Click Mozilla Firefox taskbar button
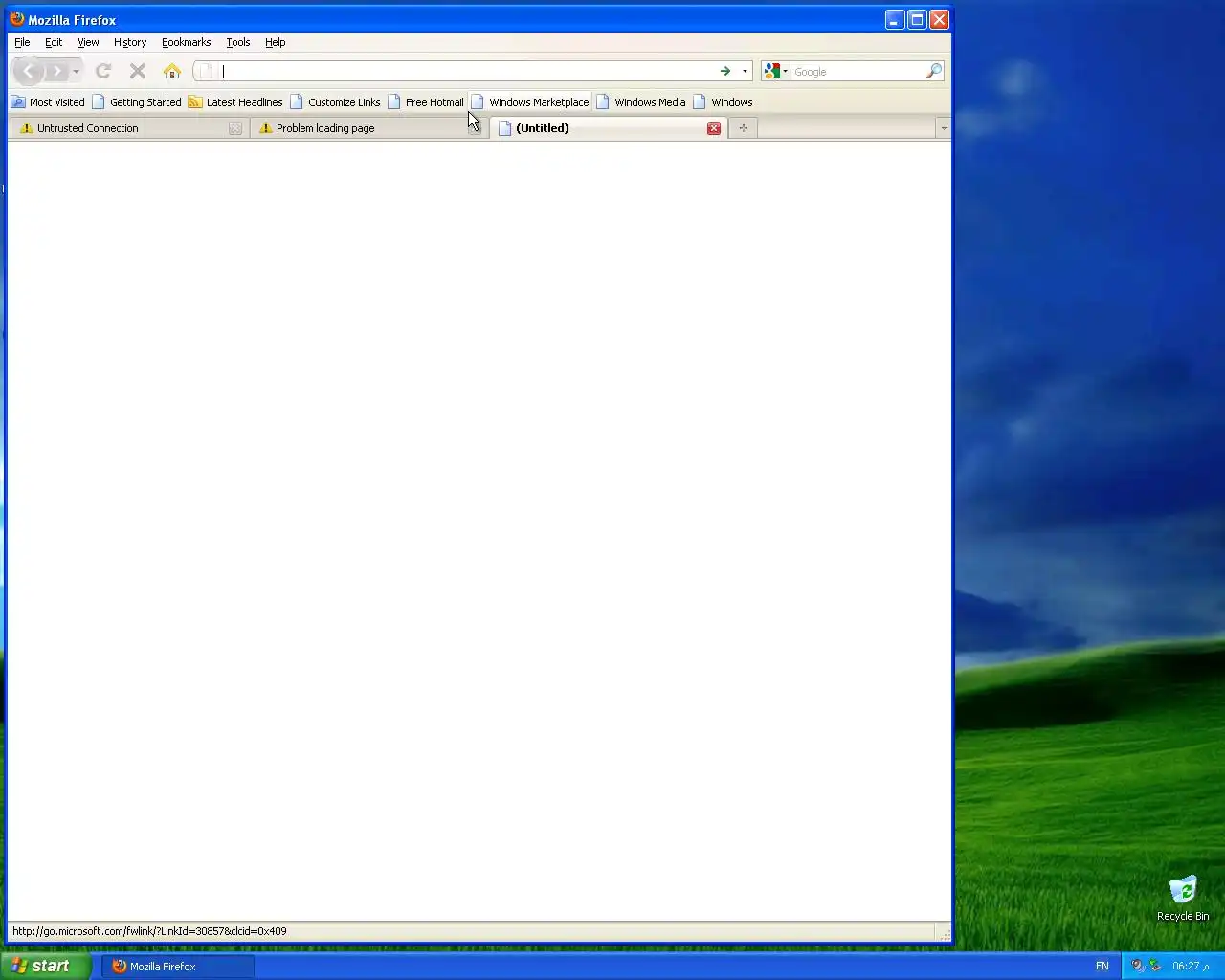 178,967
